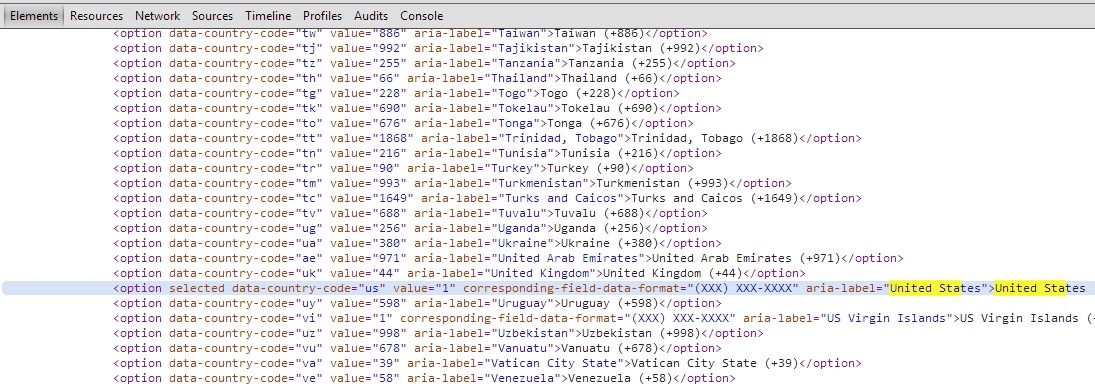Viewport: 1095px width, 391px height.
Task: Select the United Arab Emirates option node
Action: coord(508,258)
